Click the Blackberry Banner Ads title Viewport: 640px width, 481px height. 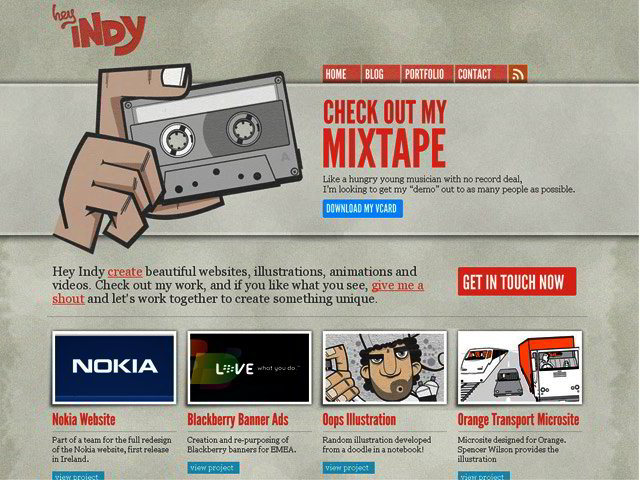(x=238, y=420)
